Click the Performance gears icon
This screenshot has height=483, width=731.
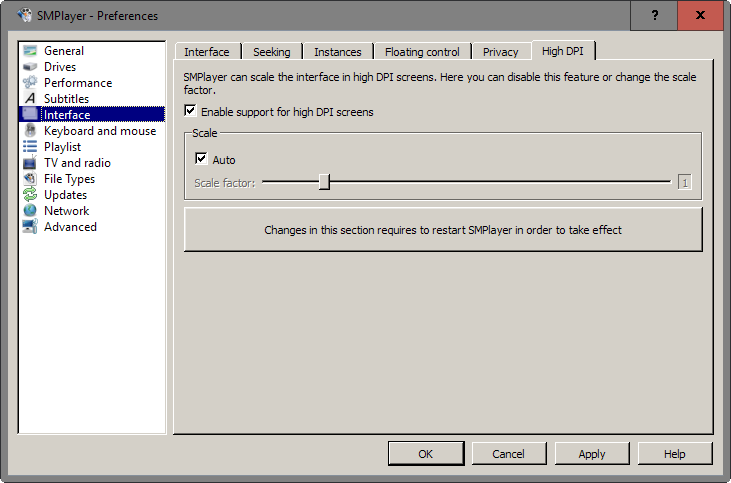coord(30,83)
